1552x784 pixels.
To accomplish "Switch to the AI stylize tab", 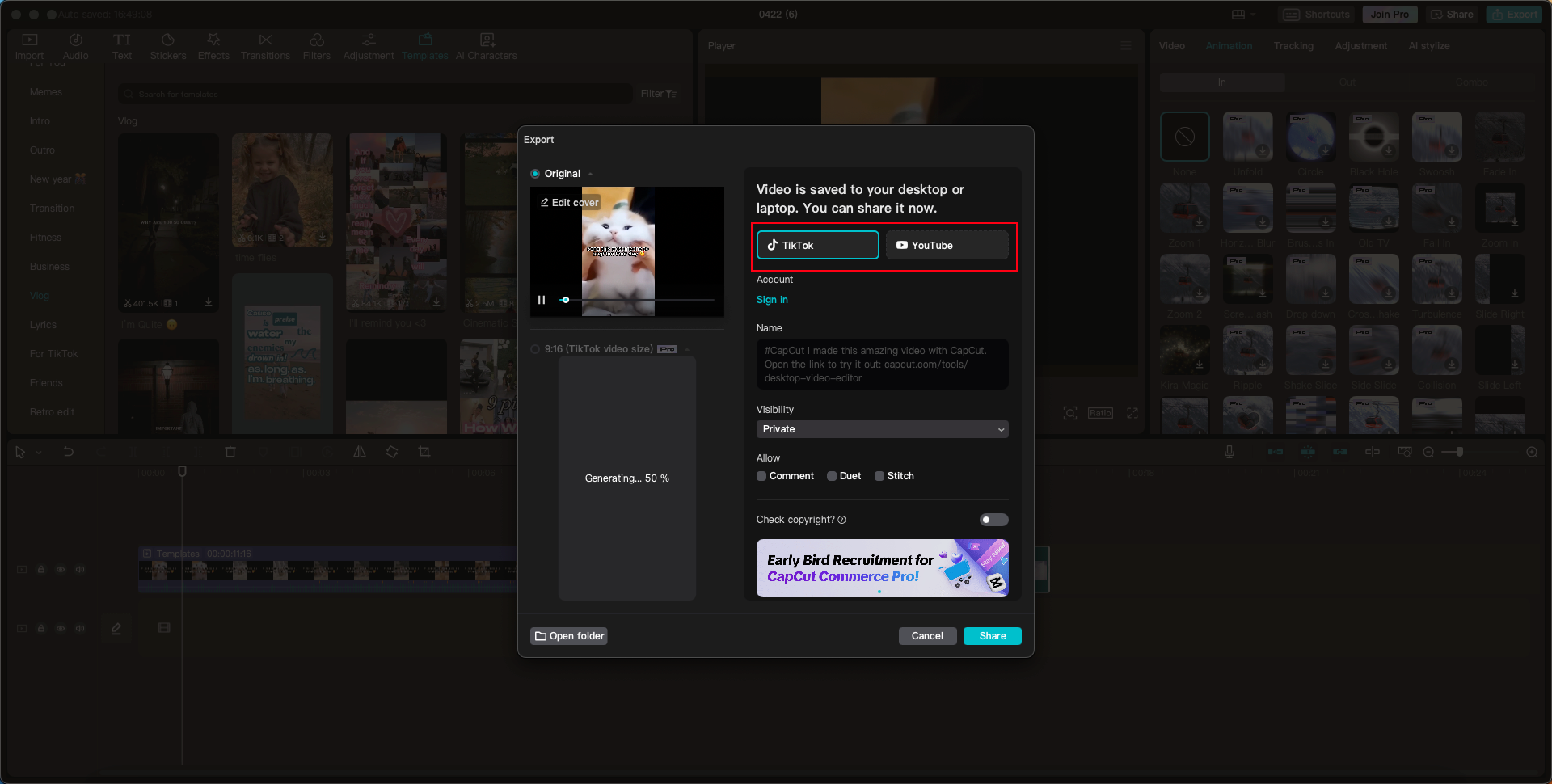I will 1429,46.
